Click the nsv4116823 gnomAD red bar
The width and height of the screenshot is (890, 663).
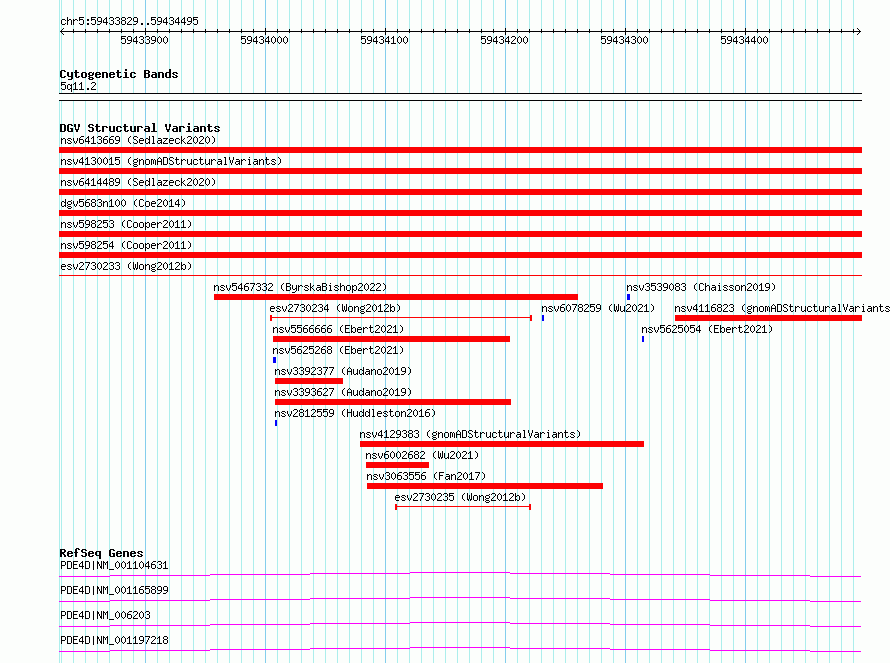pyautogui.click(x=768, y=318)
